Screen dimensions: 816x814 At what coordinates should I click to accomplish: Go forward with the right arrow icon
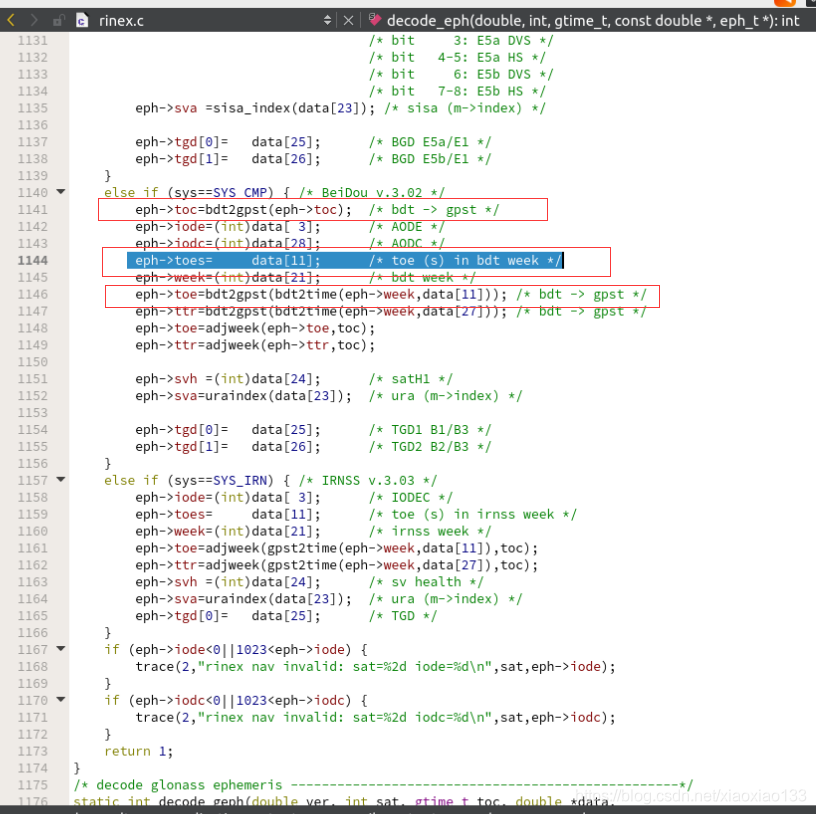34,20
